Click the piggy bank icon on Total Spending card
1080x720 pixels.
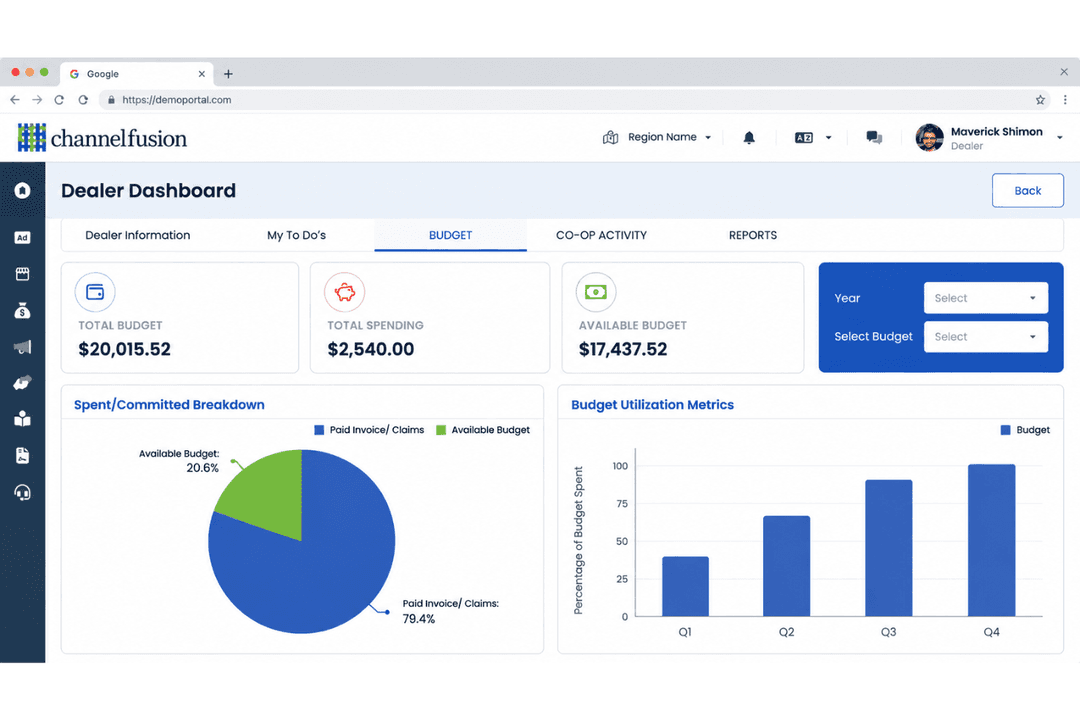point(344,292)
